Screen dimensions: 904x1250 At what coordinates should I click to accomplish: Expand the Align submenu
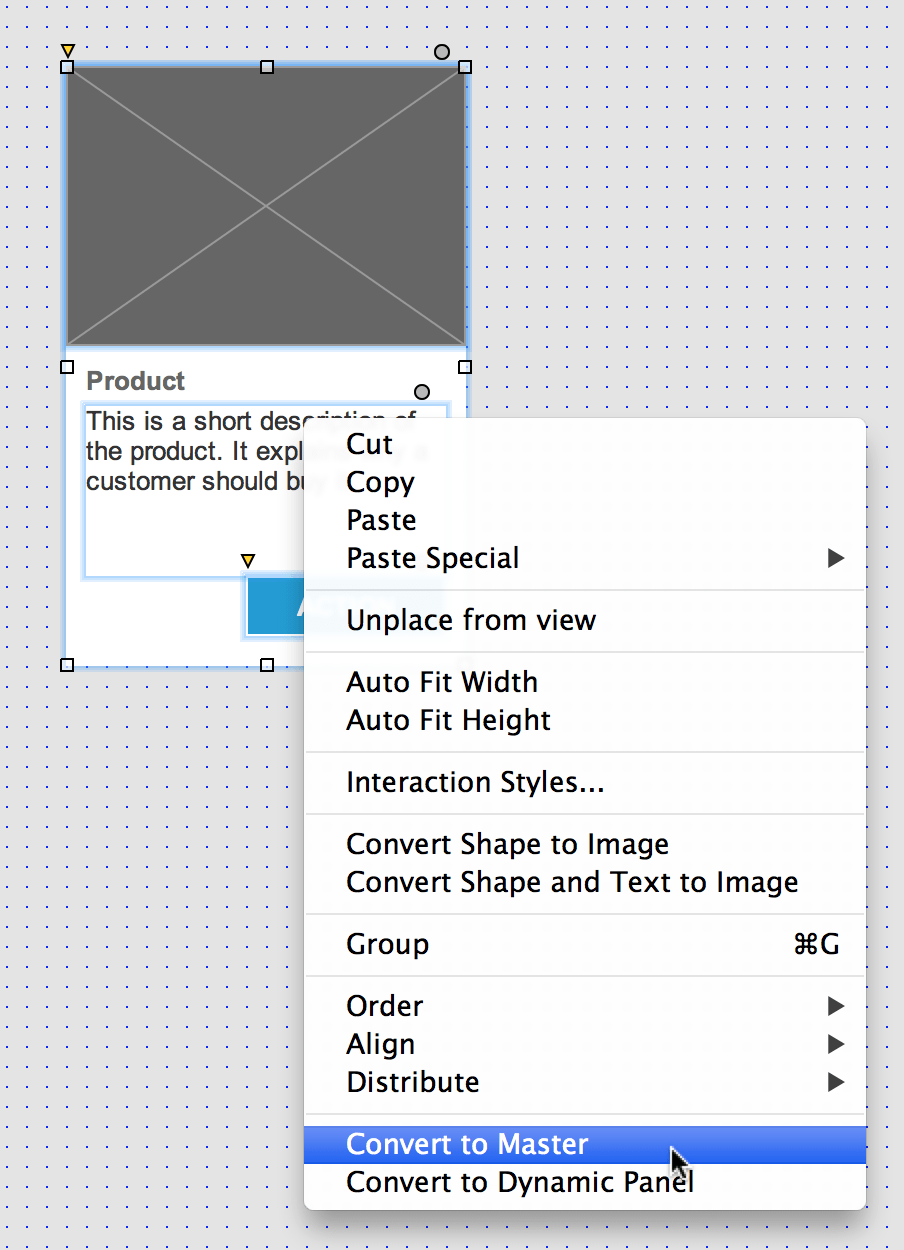coord(585,1044)
